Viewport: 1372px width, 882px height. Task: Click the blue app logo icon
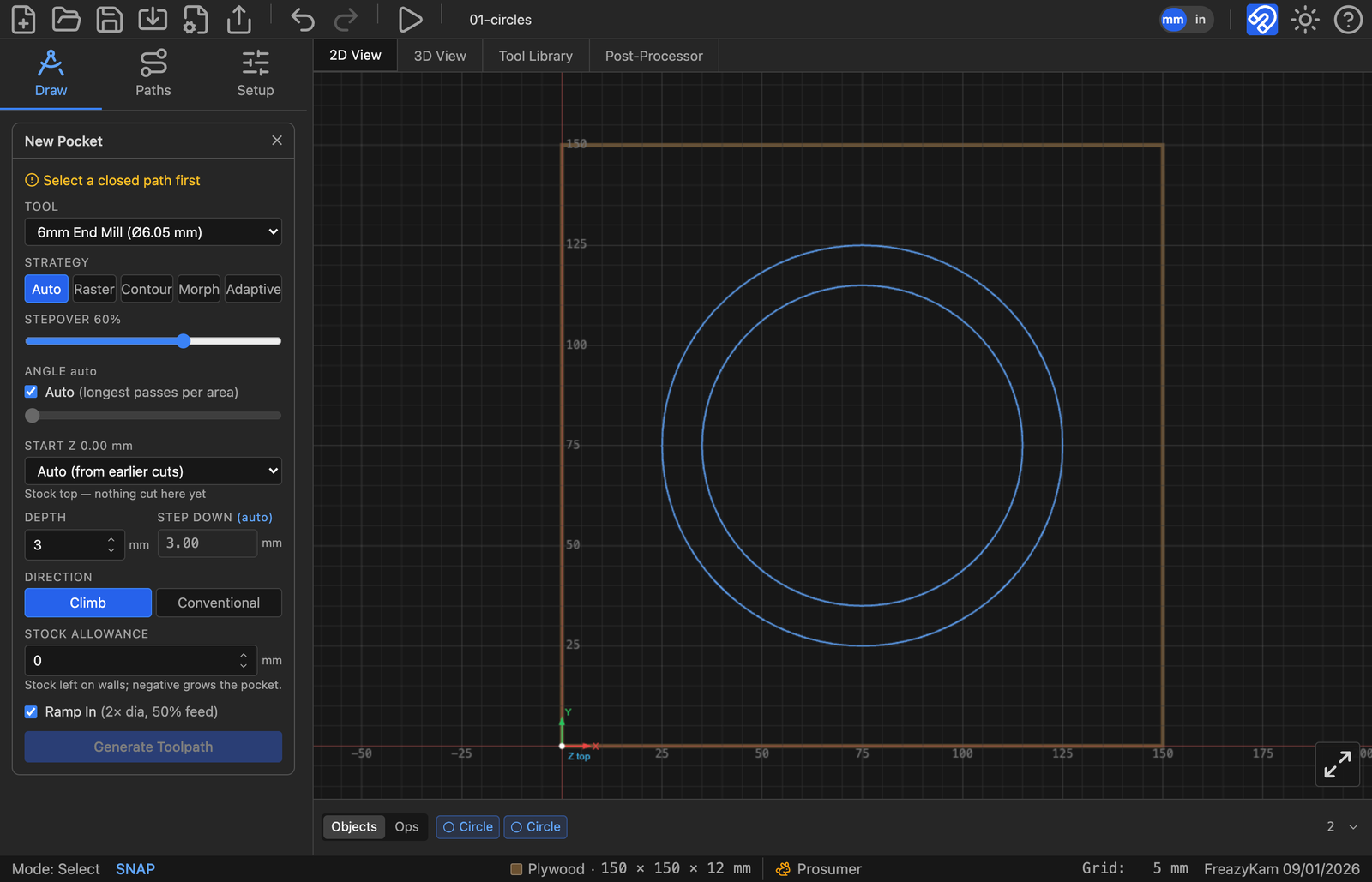1261,19
